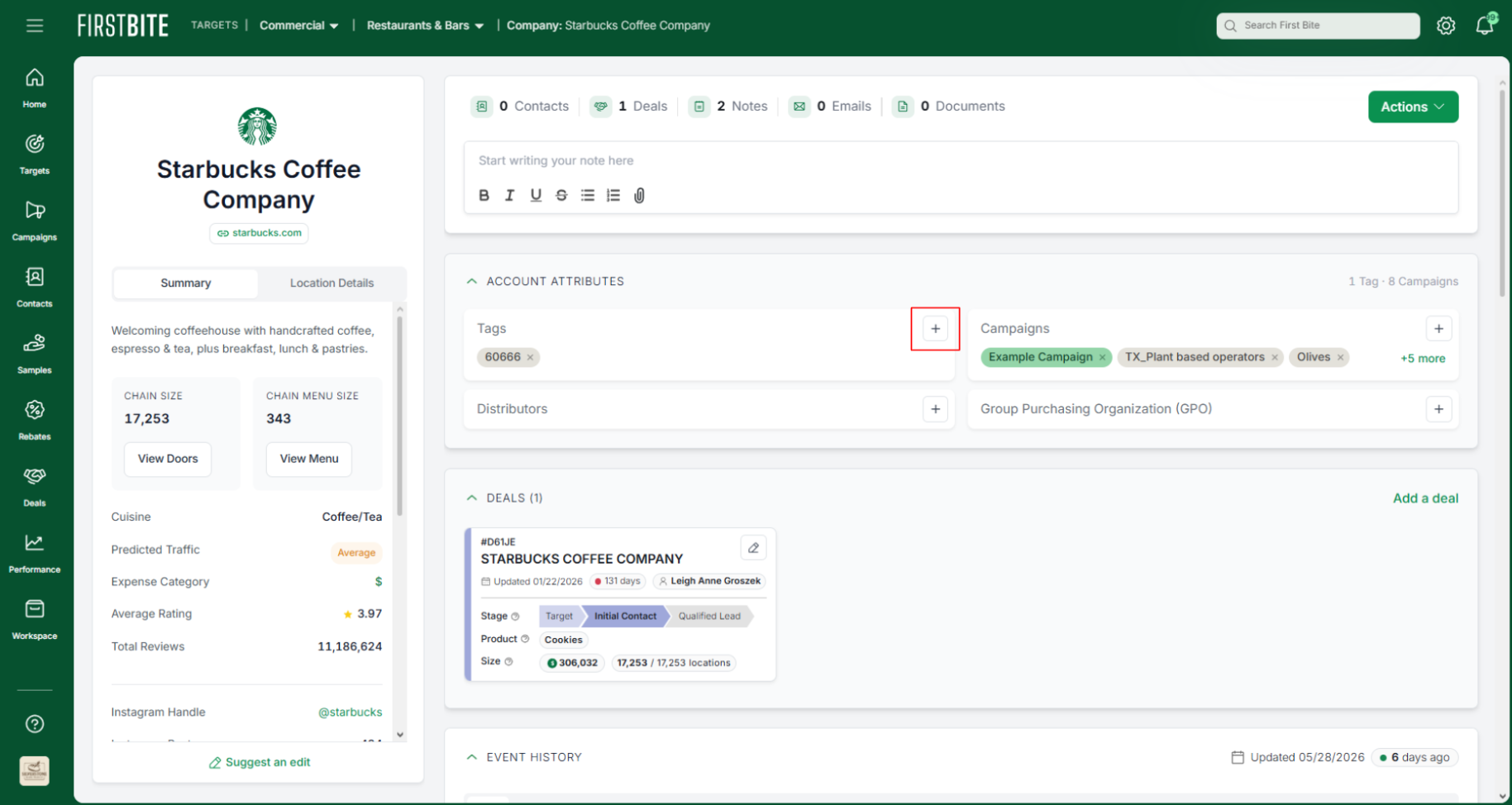Open @starbucks Instagram handle
The width and height of the screenshot is (1512, 805).
pyautogui.click(x=351, y=712)
